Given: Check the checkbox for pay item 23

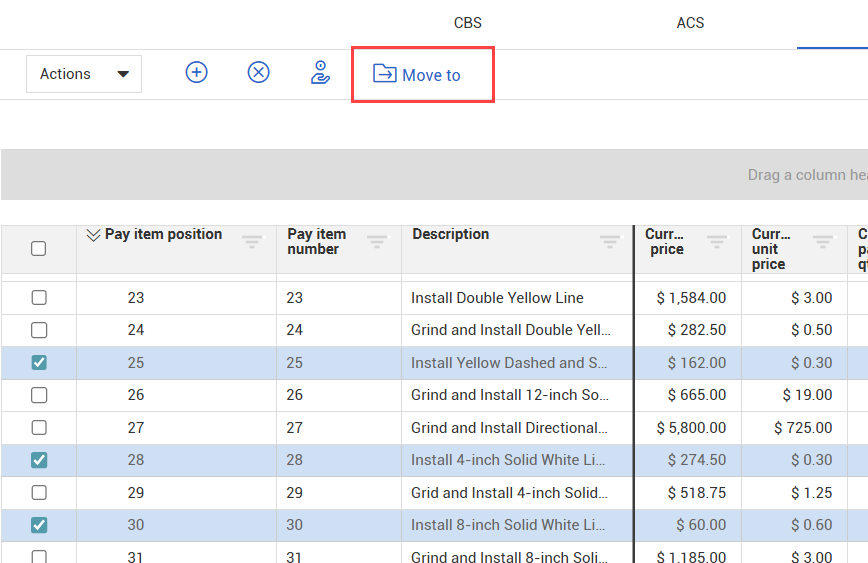Looking at the screenshot, I should [x=39, y=298].
